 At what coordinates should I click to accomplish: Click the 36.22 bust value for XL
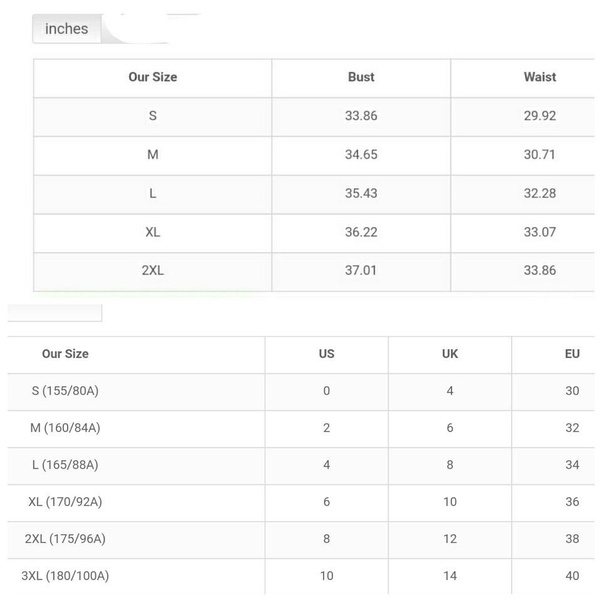click(x=360, y=232)
